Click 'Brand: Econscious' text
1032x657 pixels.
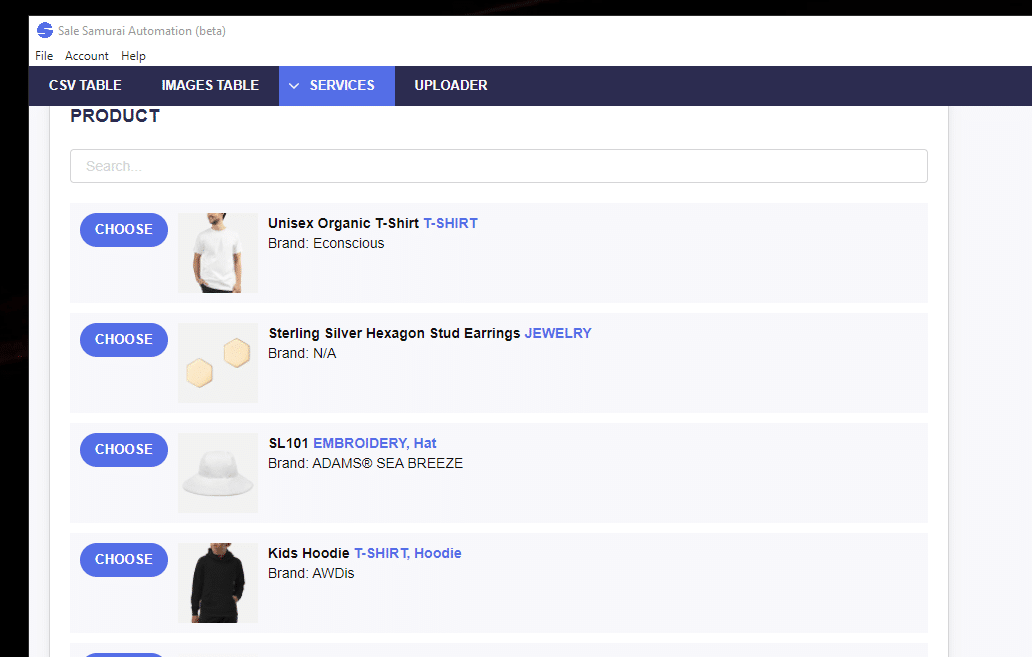(x=326, y=243)
